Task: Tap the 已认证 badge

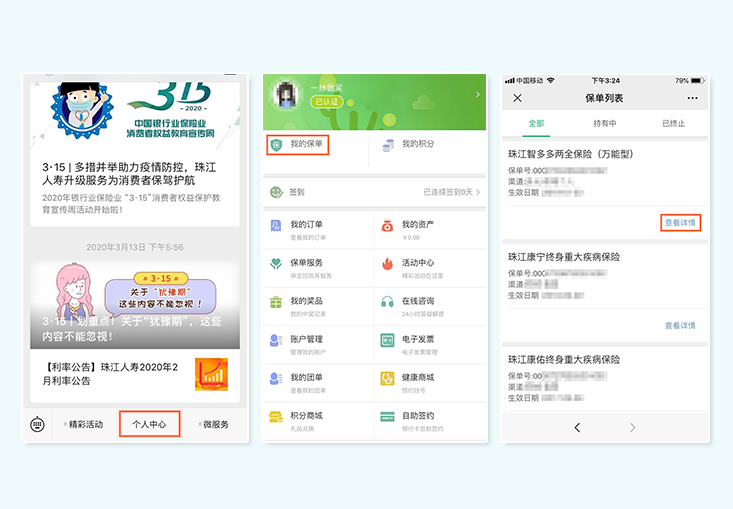Action: point(326,101)
